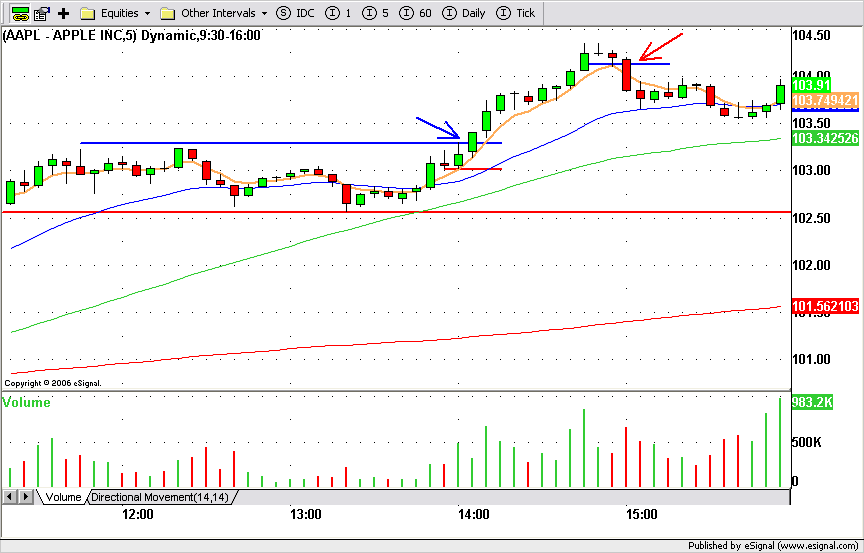
Task: Click the plus add icon
Action: (x=63, y=13)
